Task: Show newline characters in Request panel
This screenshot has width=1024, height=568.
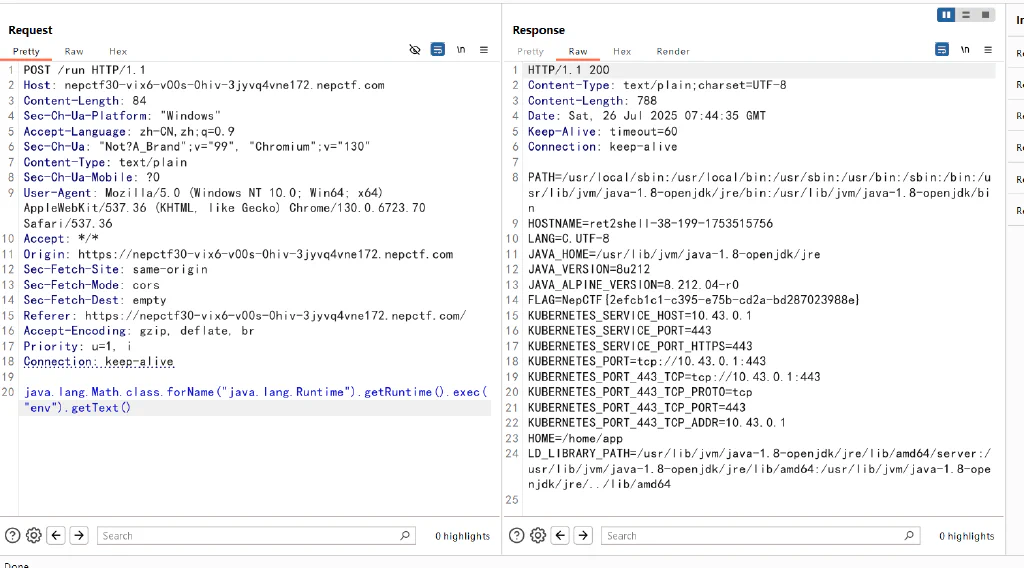Action: coord(461,50)
